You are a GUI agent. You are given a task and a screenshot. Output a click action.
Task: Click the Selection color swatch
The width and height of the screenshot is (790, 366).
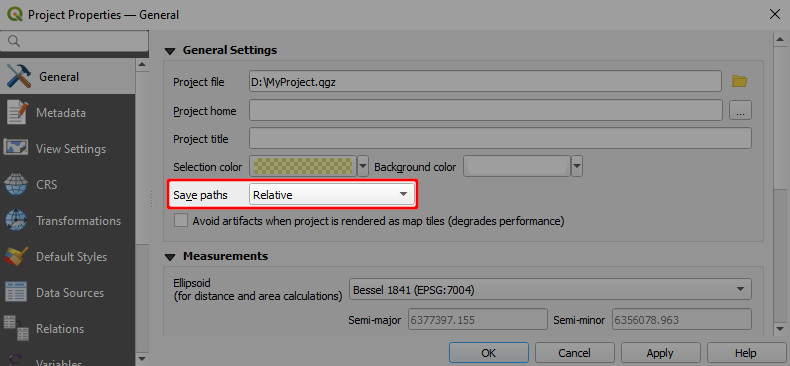(303, 166)
